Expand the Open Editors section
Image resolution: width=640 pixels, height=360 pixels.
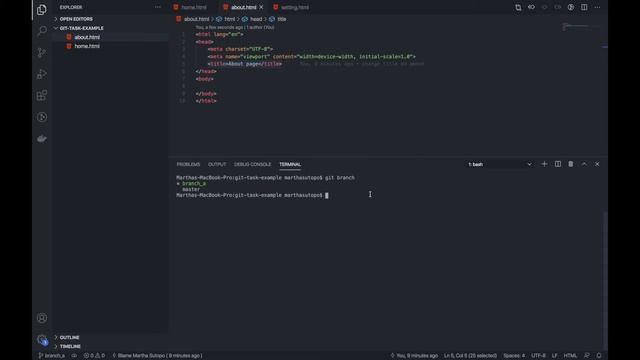click(x=76, y=19)
